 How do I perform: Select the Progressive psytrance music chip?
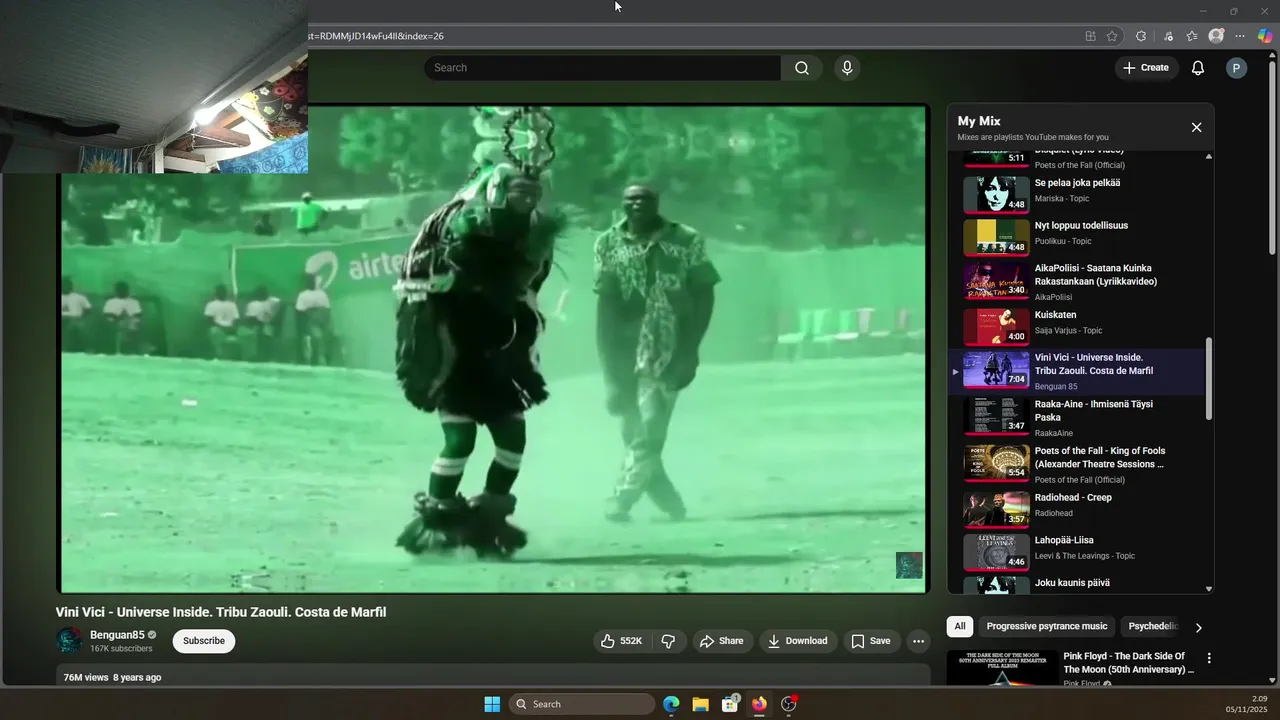1047,626
